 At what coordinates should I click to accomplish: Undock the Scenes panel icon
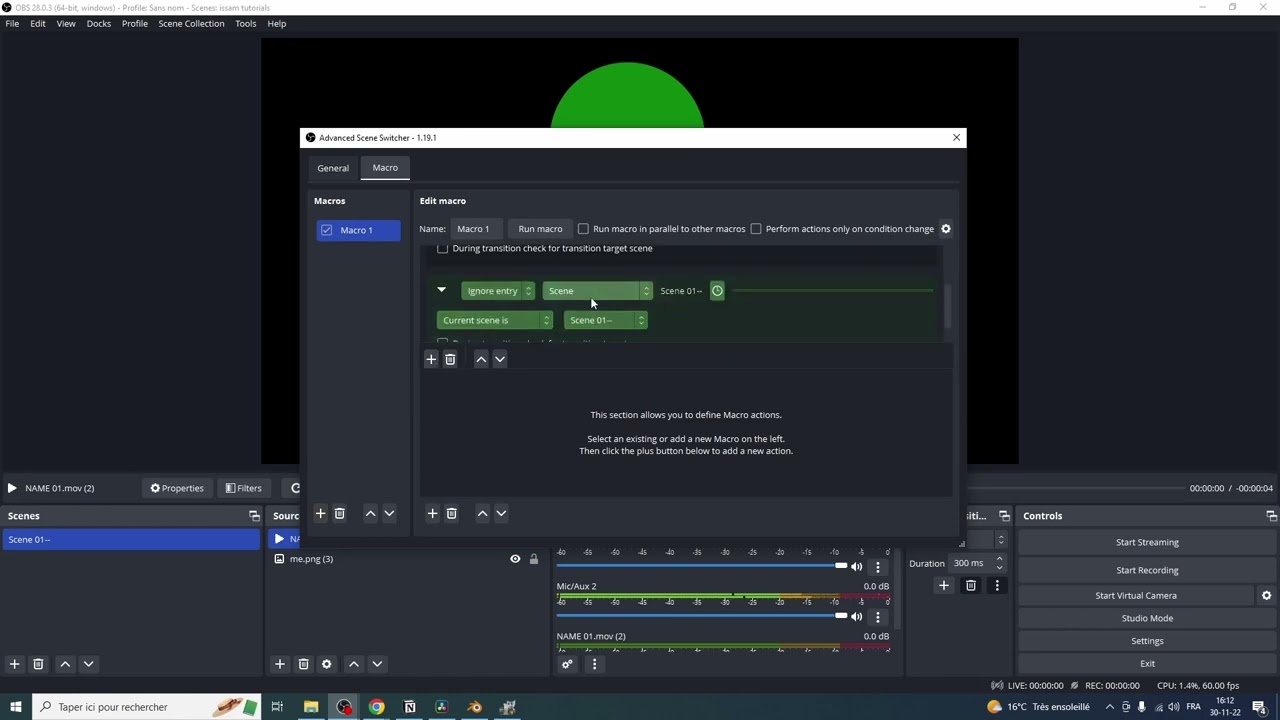(x=254, y=516)
